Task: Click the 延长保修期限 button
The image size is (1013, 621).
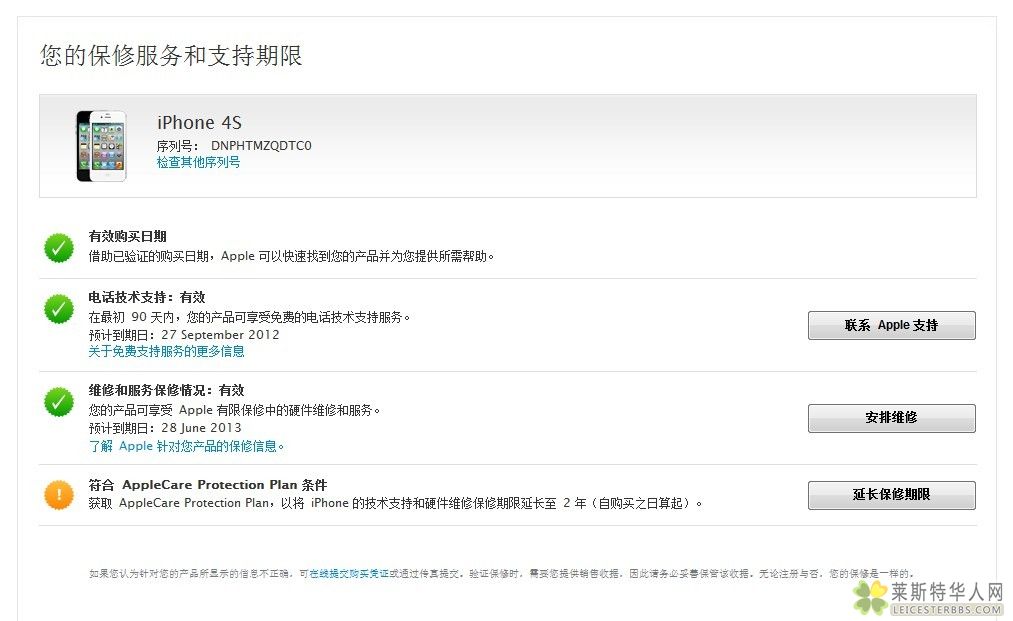Action: pos(892,495)
